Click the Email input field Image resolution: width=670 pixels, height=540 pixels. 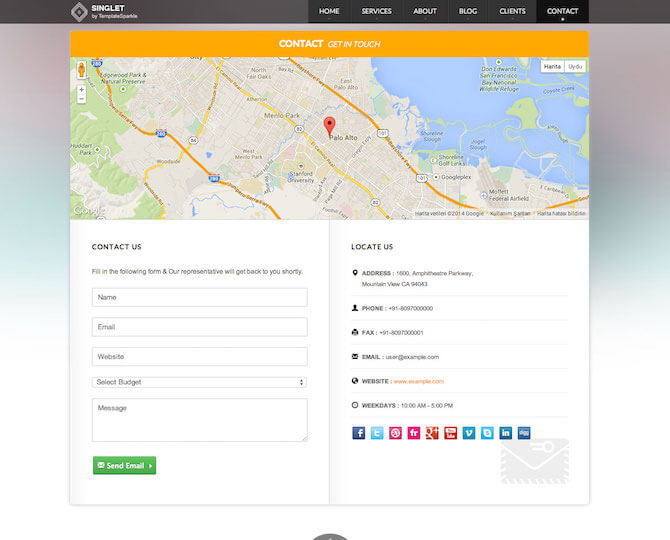200,327
